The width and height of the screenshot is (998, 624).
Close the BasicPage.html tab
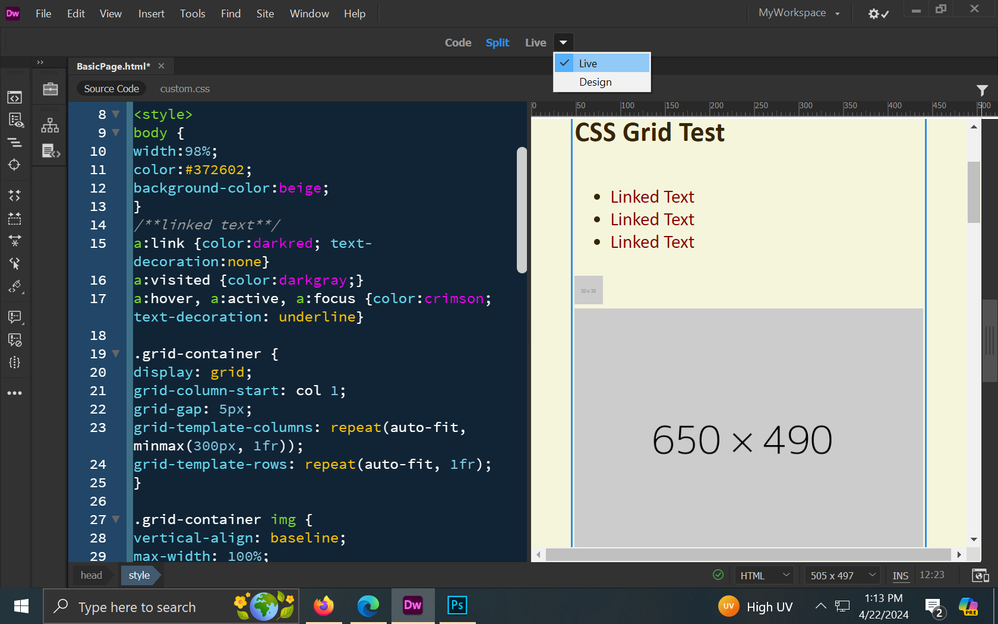(161, 66)
